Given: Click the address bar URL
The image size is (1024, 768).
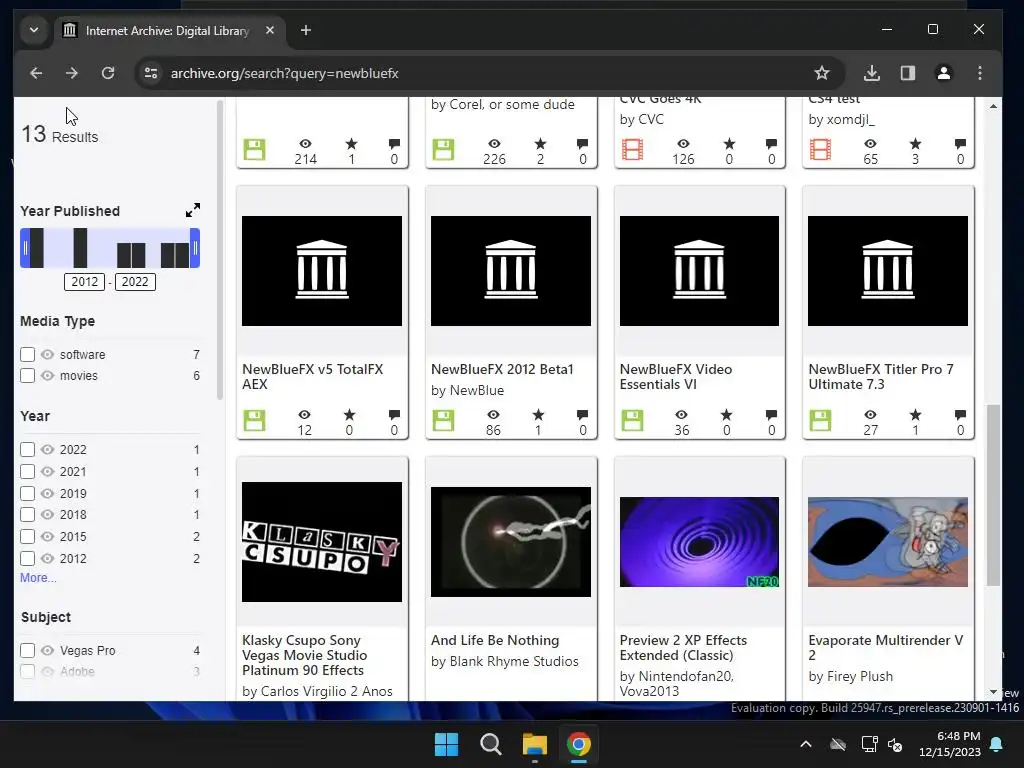Looking at the screenshot, I should pyautogui.click(x=285, y=73).
